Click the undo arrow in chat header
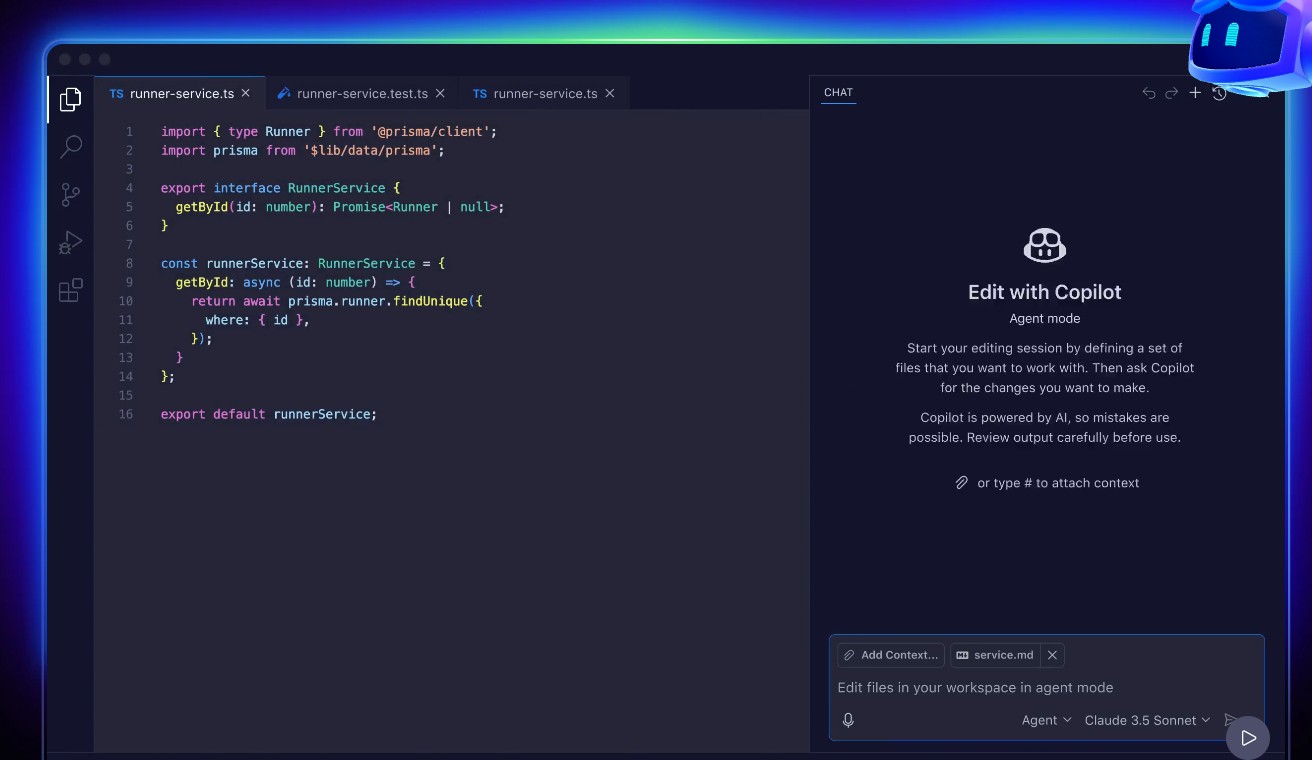The width and height of the screenshot is (1312, 760). point(1149,93)
